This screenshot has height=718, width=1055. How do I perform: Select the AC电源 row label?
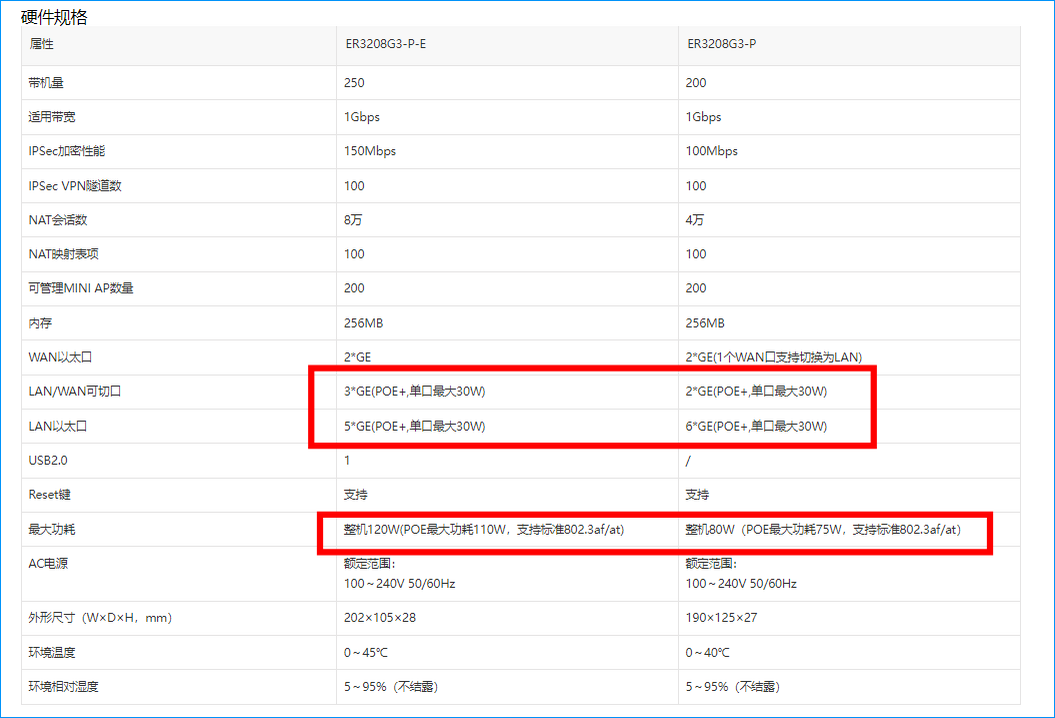coord(48,563)
